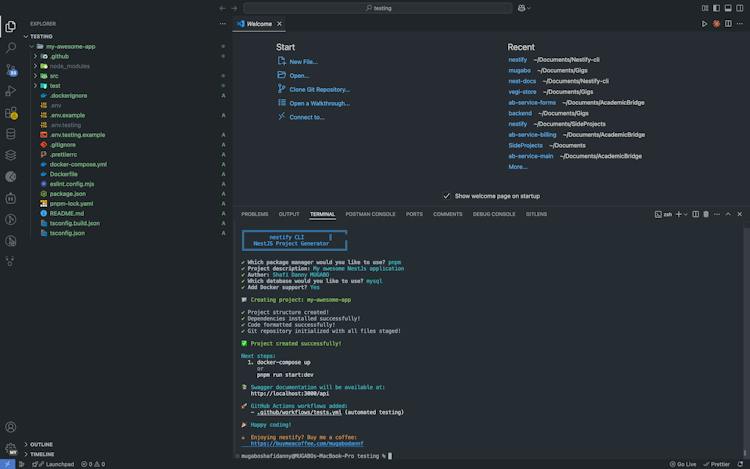Toggle Show welcome page on startup checkbox
This screenshot has height=469, width=750.
tap(446, 196)
